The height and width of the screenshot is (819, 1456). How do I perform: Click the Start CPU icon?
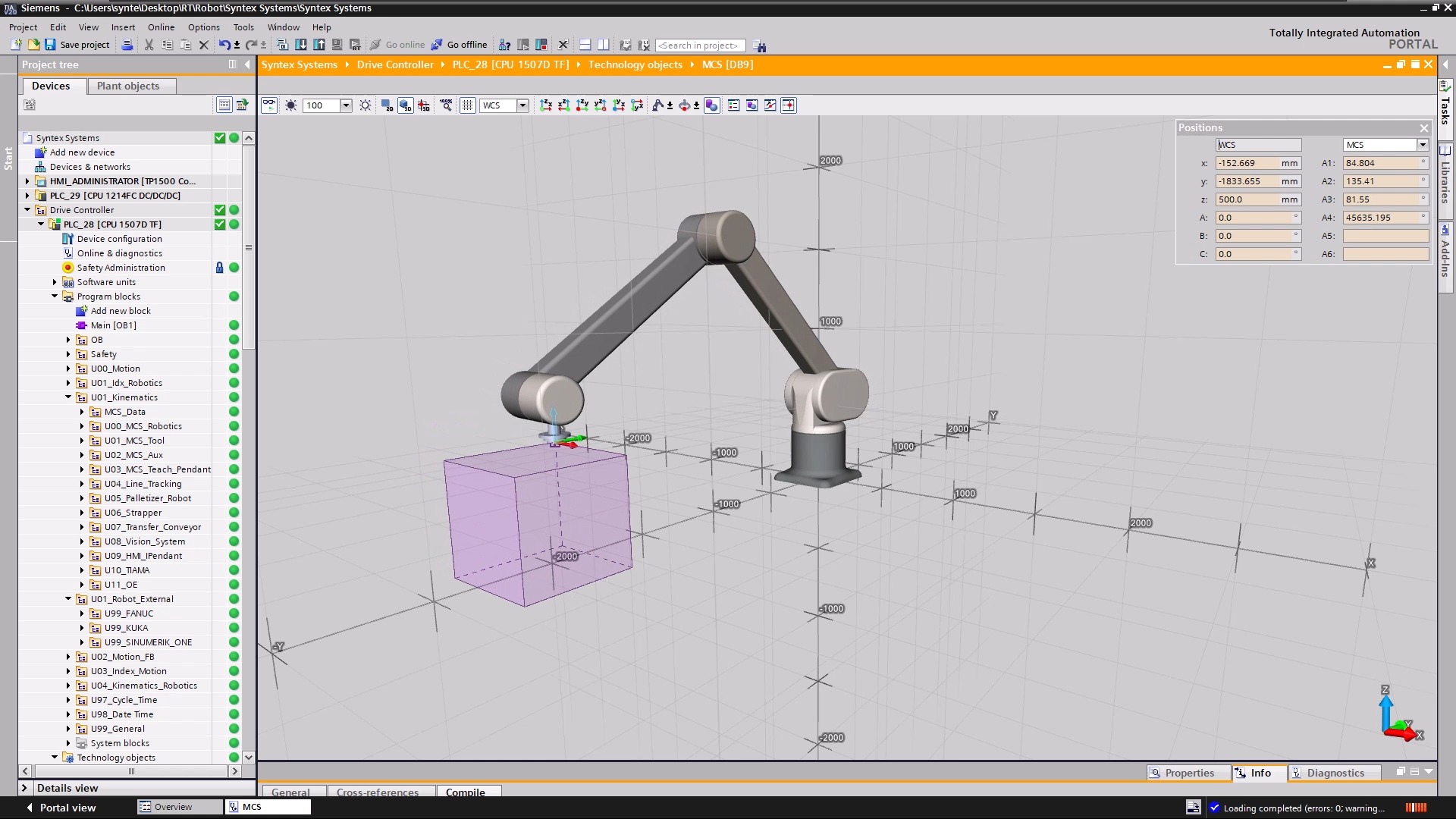pyautogui.click(x=522, y=45)
